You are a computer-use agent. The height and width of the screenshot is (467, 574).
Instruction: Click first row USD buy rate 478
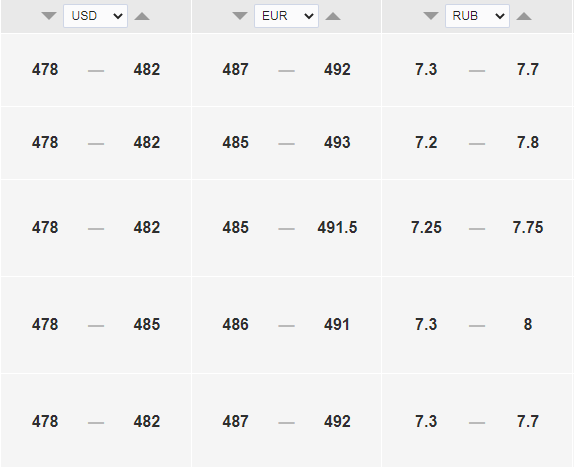[45, 70]
